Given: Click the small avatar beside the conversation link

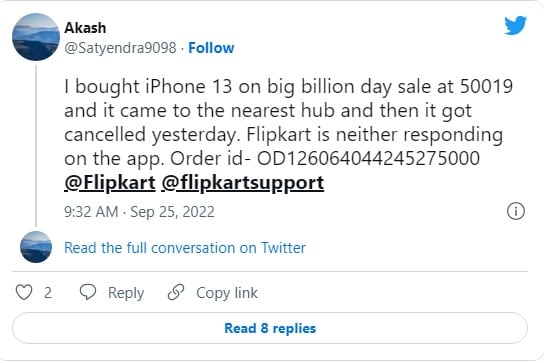Looking at the screenshot, I should (x=36, y=247).
